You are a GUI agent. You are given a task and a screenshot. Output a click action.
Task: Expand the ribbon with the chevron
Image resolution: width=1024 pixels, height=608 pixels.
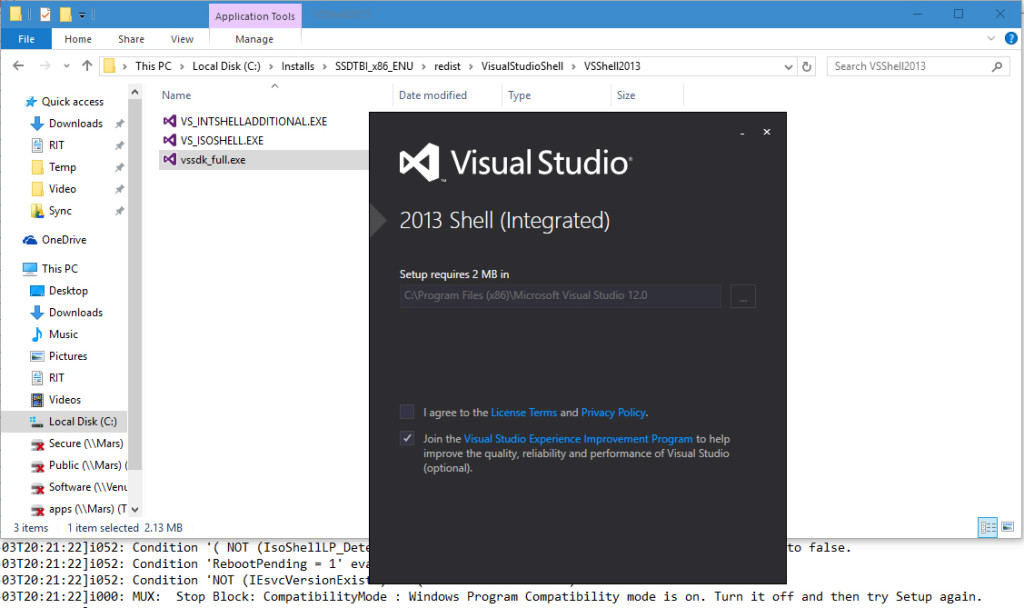[x=991, y=39]
